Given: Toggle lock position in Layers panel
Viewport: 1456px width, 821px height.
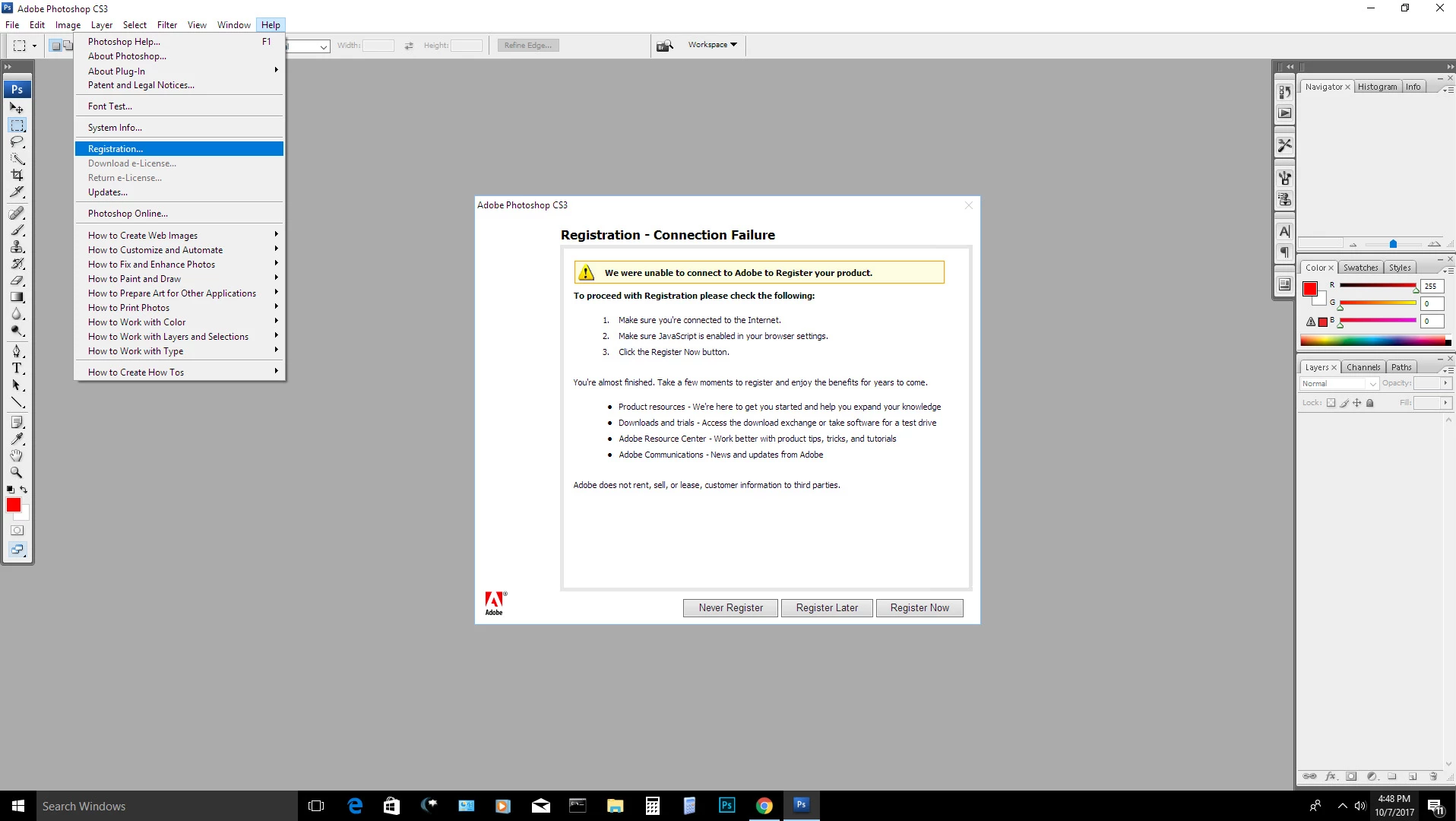Looking at the screenshot, I should [1356, 403].
